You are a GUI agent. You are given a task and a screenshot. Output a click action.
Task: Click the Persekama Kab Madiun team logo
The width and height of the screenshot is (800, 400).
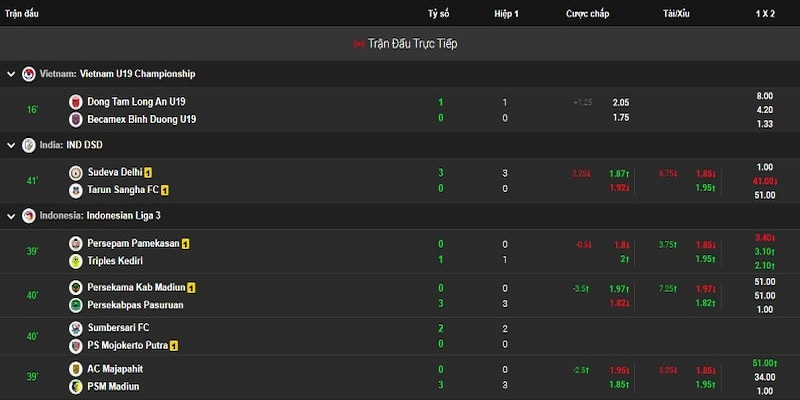coord(76,287)
